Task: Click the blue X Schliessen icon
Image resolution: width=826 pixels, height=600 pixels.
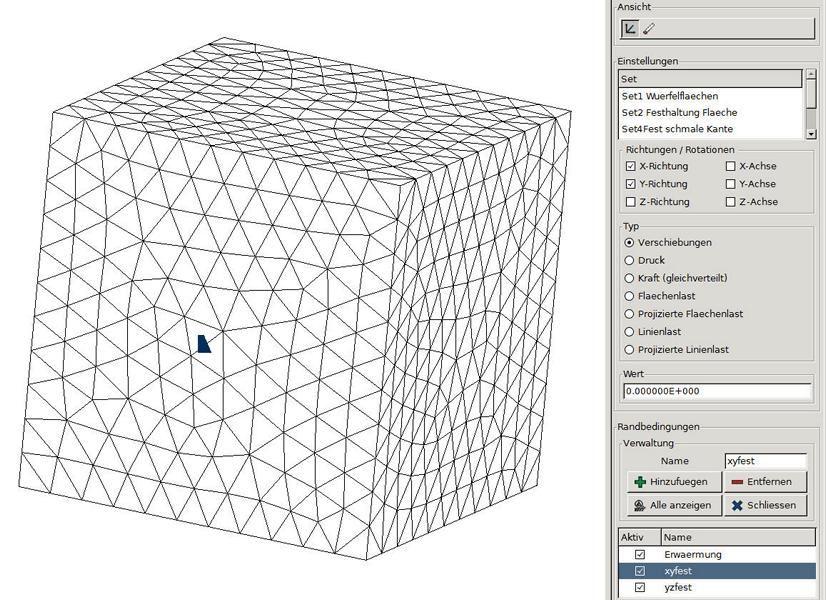Action: pyautogui.click(x=738, y=506)
